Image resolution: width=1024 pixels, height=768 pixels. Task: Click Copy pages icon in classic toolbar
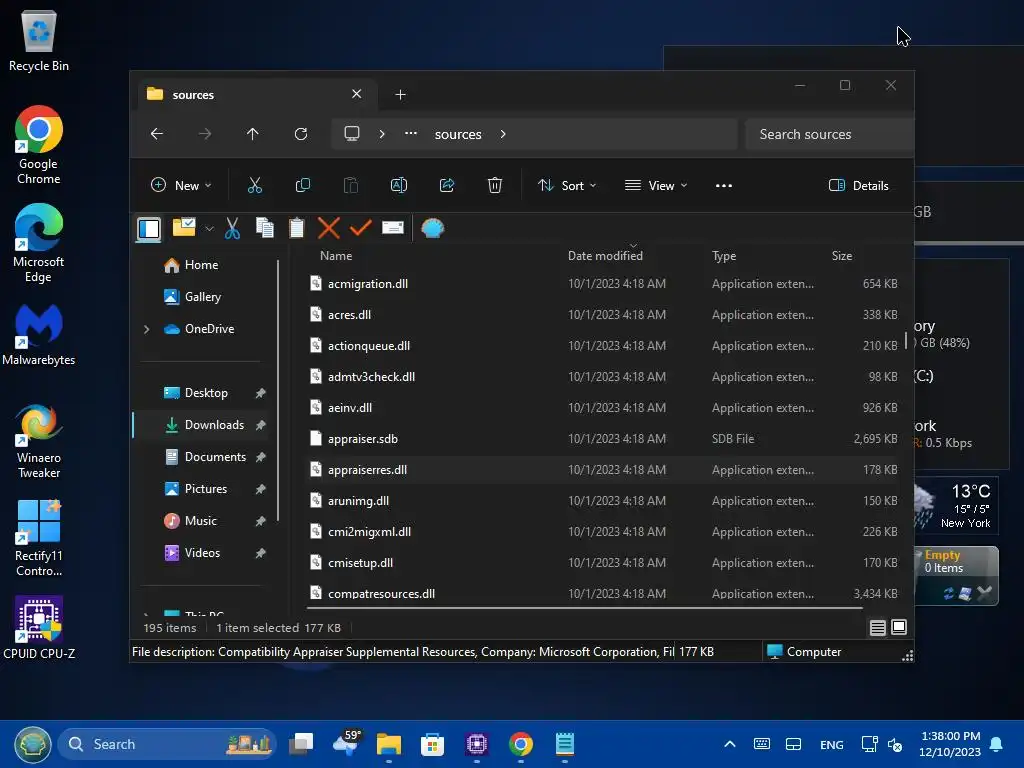[264, 227]
